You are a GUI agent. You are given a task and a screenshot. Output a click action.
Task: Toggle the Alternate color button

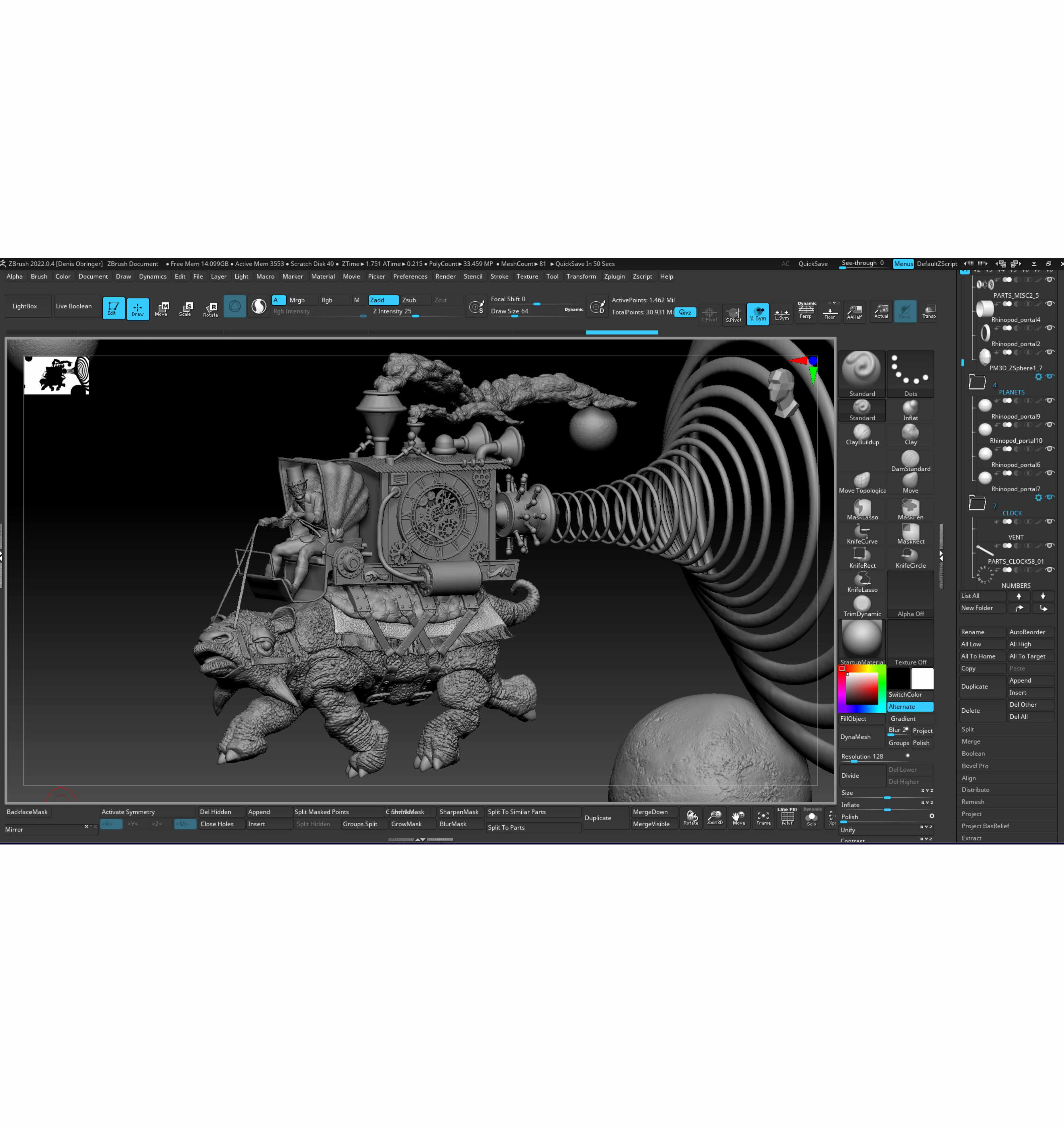pos(910,706)
